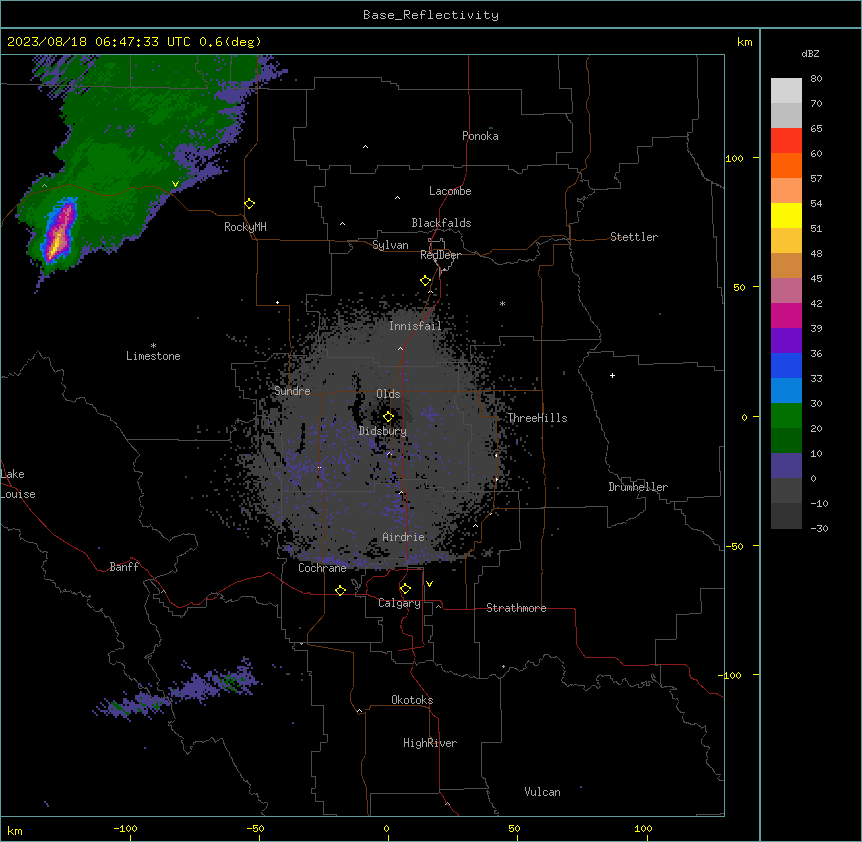Click the Calgary label
Image resolution: width=862 pixels, height=842 pixels.
pos(399,603)
